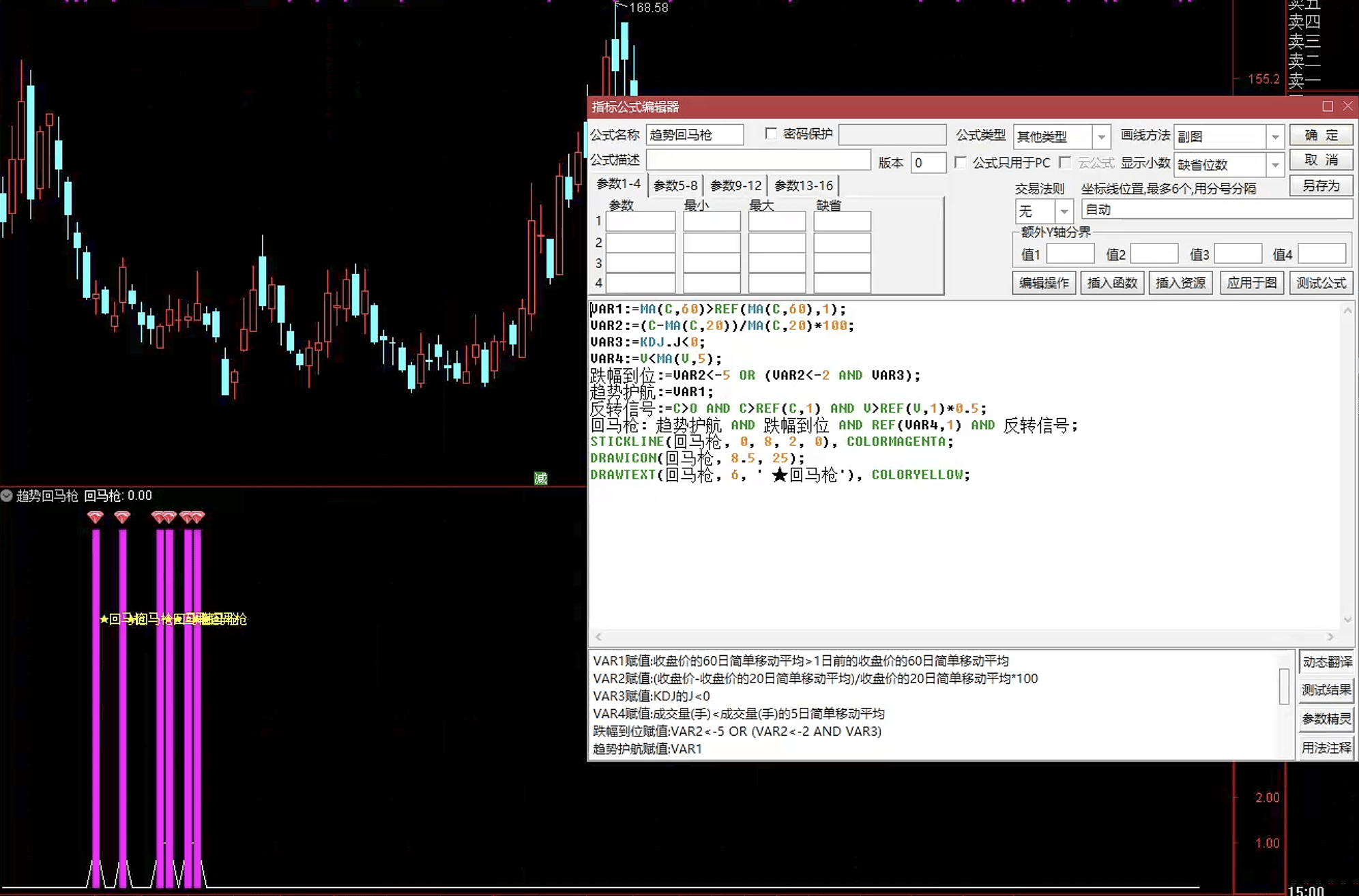Open the 交易法则 trading rule dropdown

point(1064,211)
